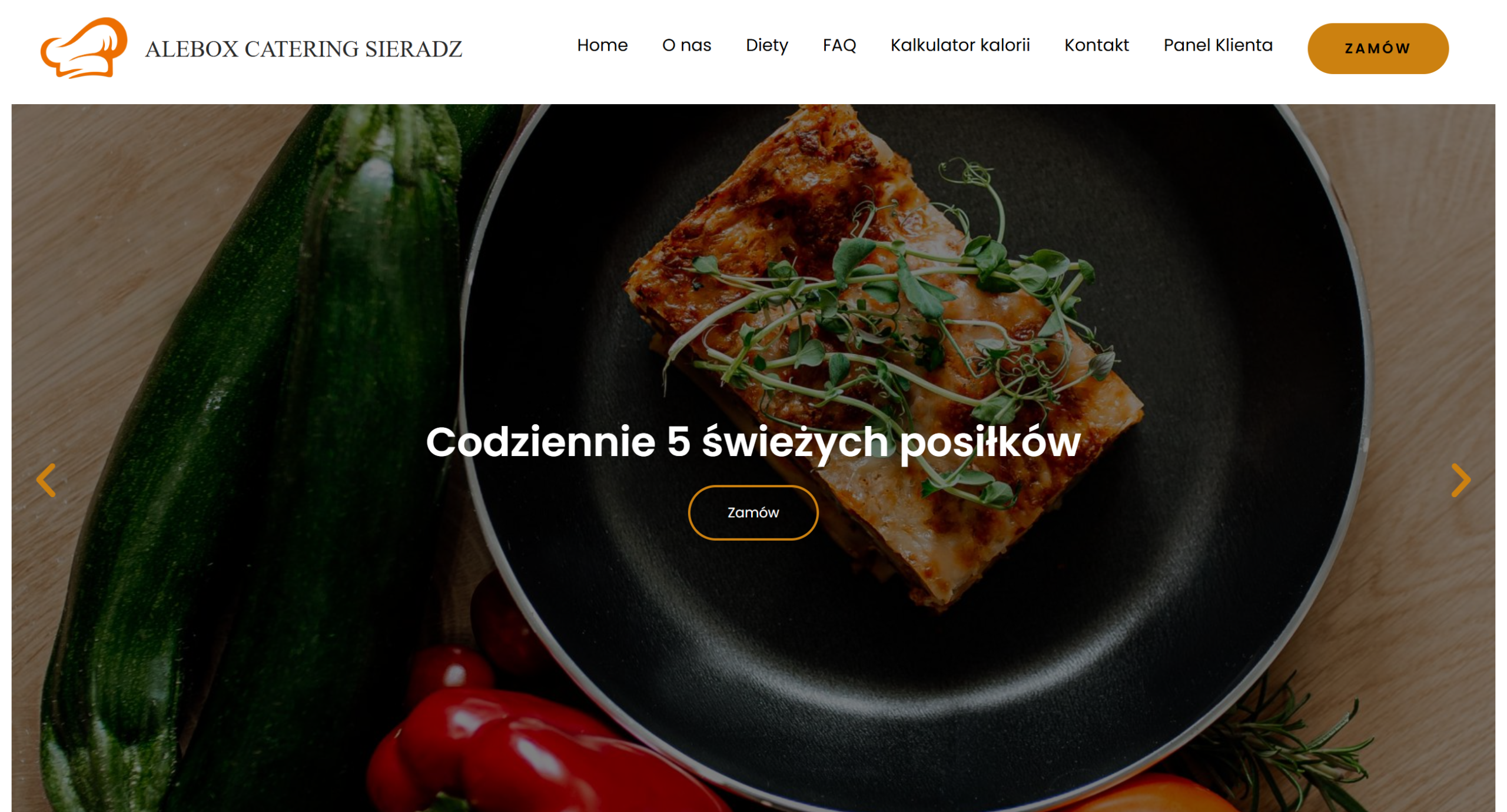
Task: Open the FAQ page
Action: pos(839,45)
